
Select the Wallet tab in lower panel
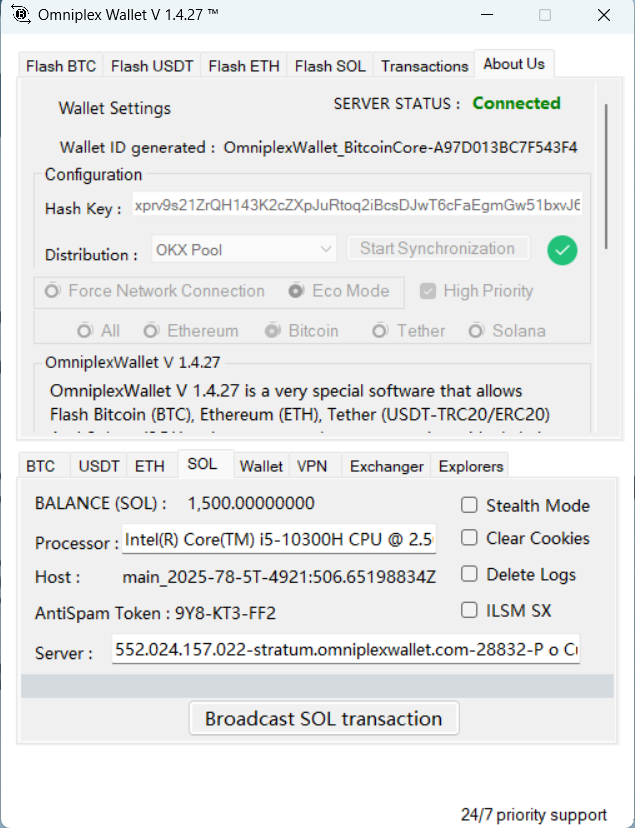coord(261,466)
